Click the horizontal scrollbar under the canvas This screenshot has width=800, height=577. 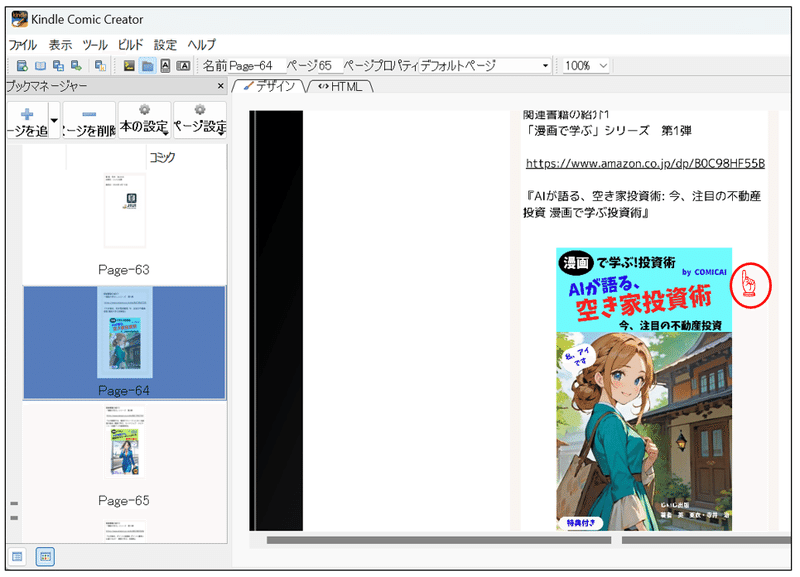439,540
